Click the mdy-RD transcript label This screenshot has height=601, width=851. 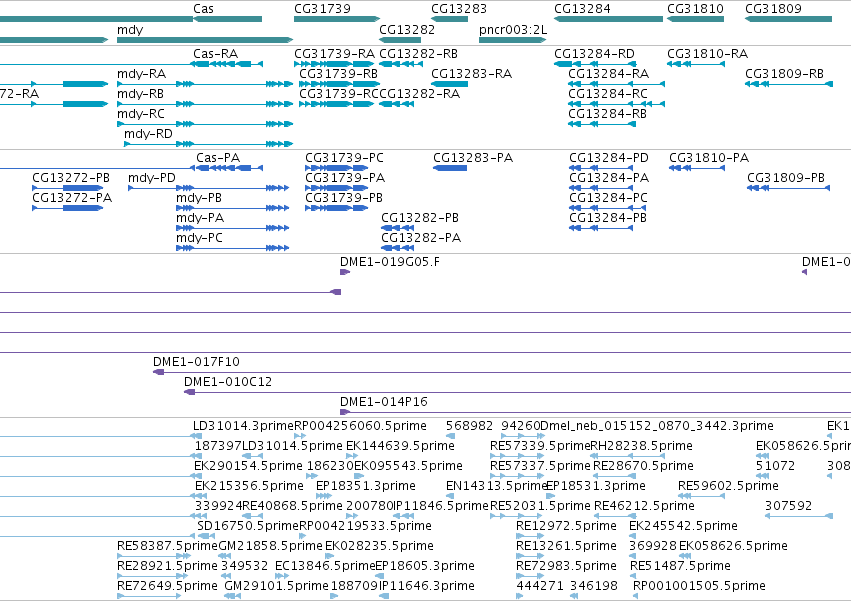click(x=148, y=134)
